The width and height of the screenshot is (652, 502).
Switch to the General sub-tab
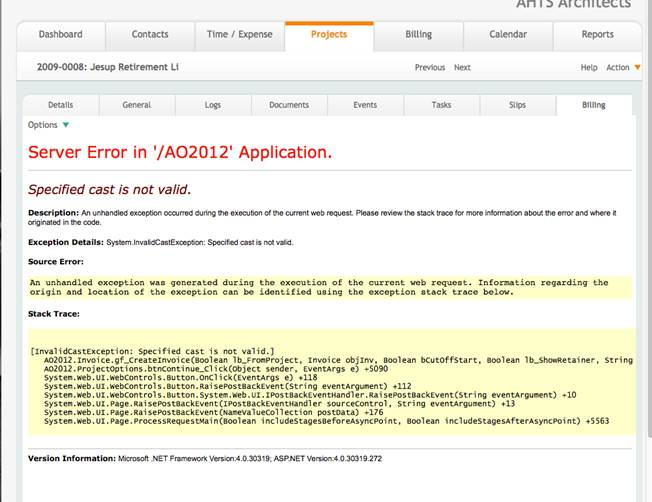137,105
